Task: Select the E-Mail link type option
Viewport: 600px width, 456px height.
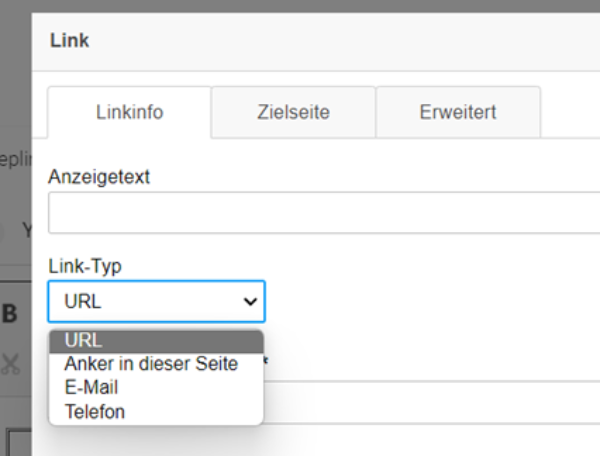Action: [x=91, y=388]
